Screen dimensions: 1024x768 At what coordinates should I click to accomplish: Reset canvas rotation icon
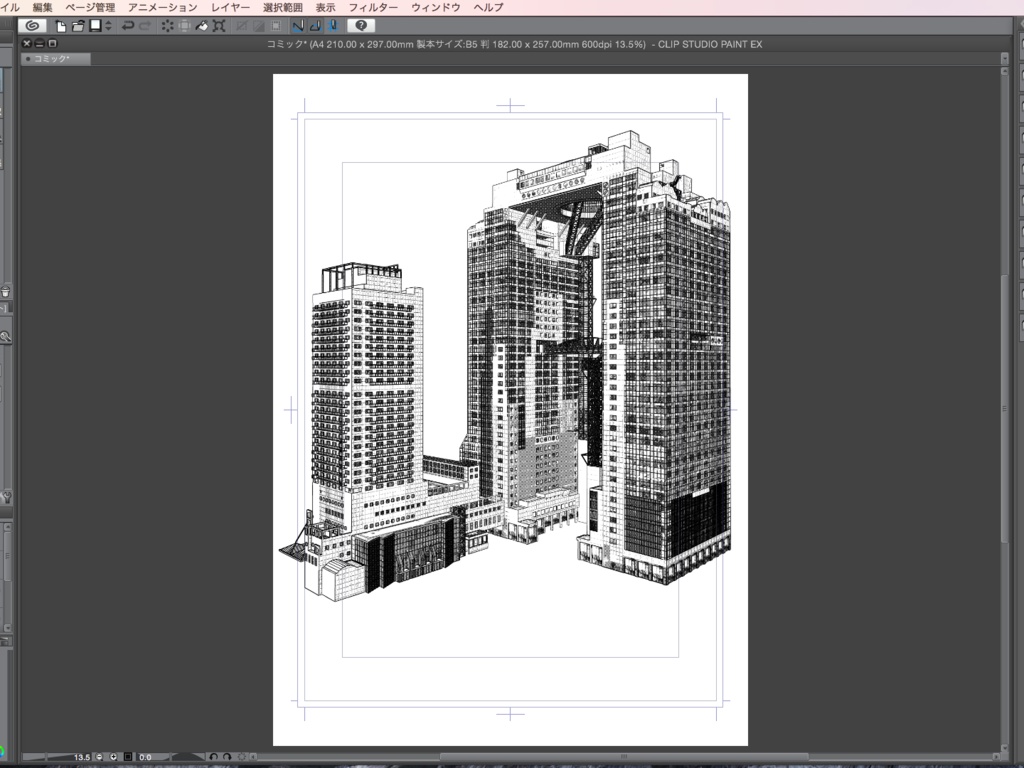[242, 757]
